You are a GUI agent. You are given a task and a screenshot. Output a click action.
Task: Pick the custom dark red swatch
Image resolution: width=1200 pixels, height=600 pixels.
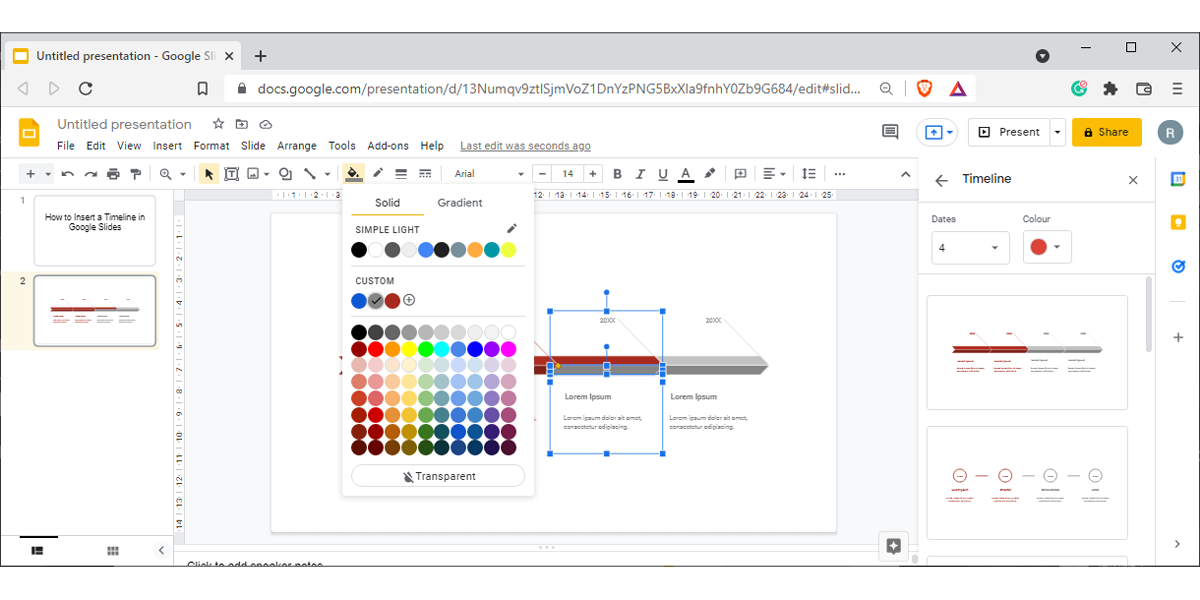392,300
